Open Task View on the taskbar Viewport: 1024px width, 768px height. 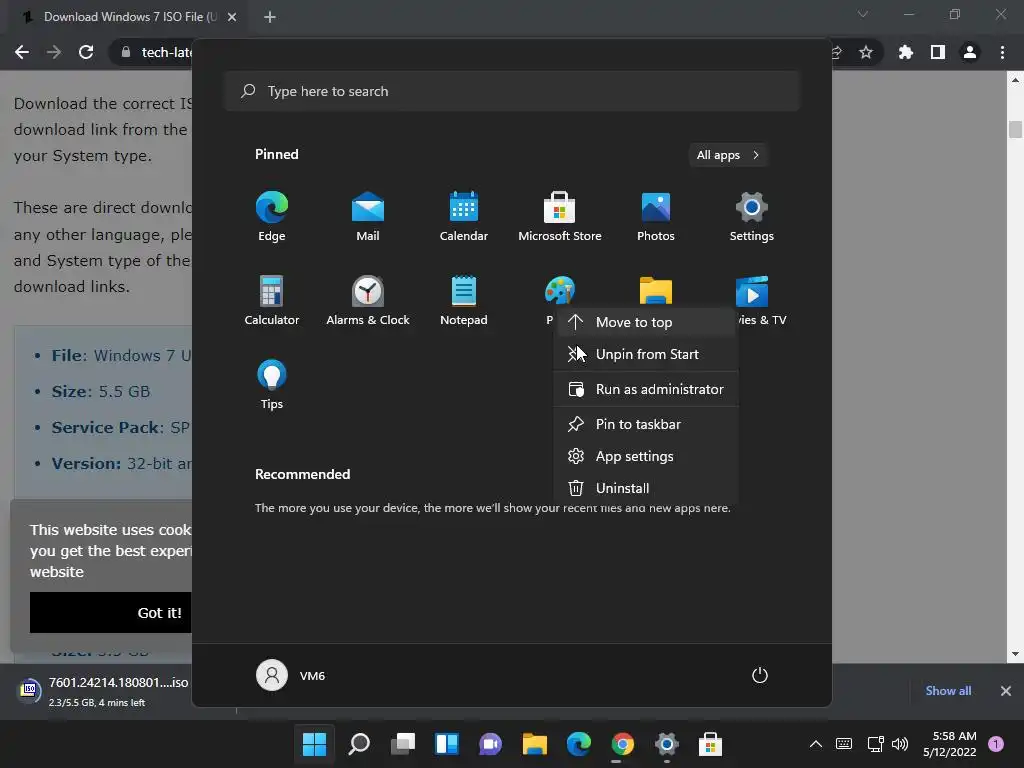[x=403, y=744]
